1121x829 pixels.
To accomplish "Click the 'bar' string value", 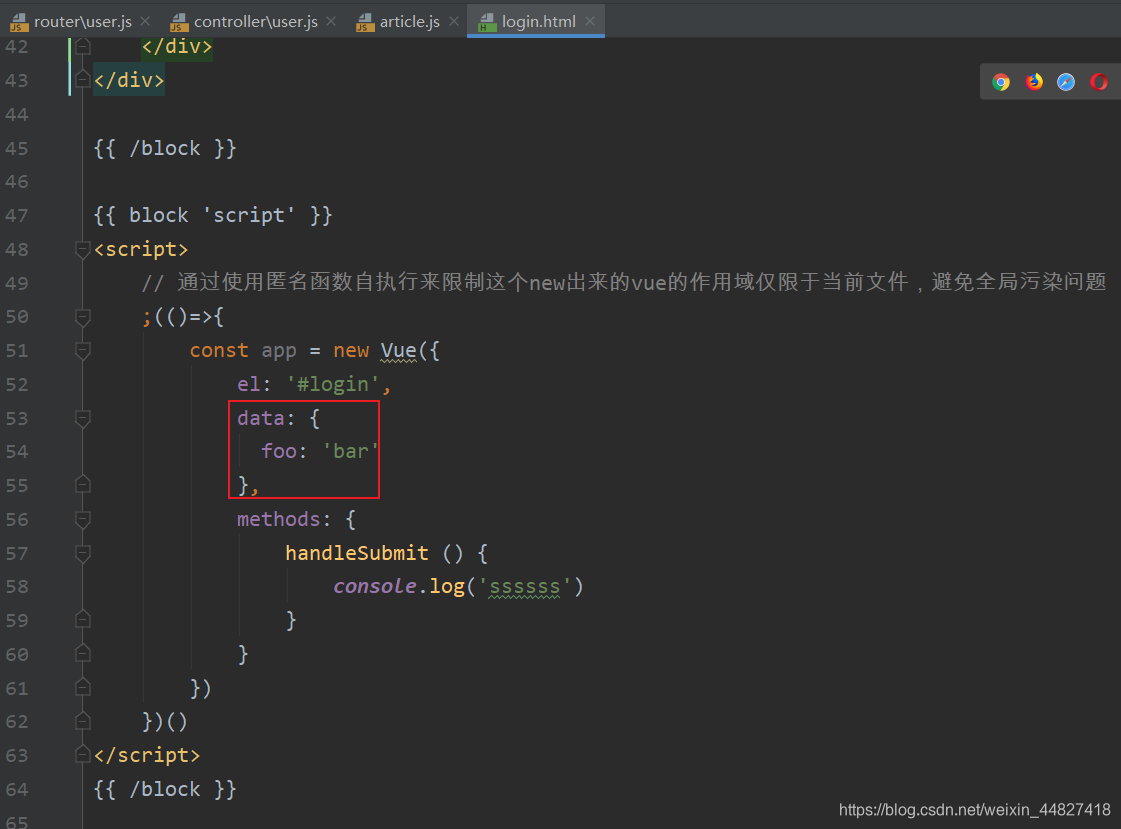I will coord(350,452).
